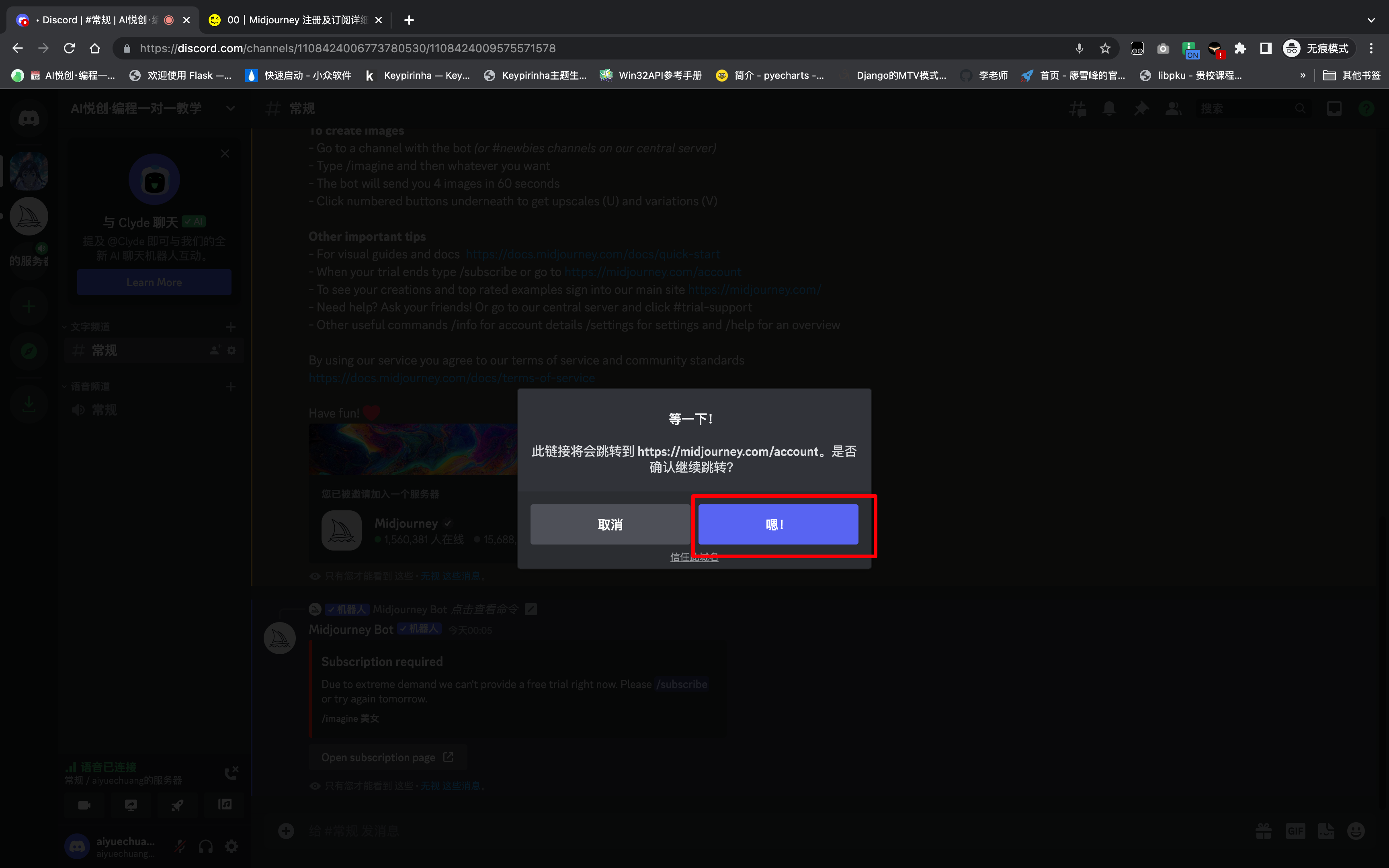Open the midjourney.com/account link in message
The height and width of the screenshot is (868, 1389).
point(653,272)
